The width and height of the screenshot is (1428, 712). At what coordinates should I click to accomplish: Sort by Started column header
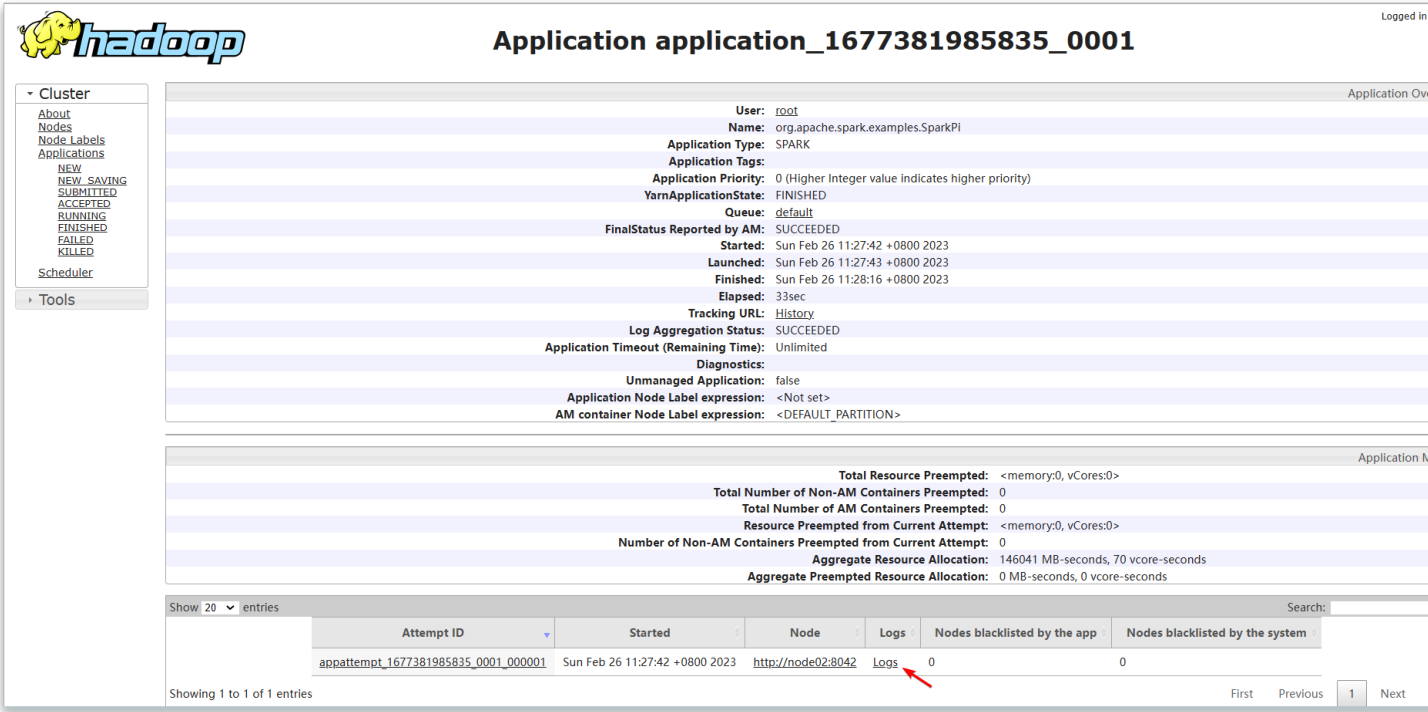click(x=650, y=633)
